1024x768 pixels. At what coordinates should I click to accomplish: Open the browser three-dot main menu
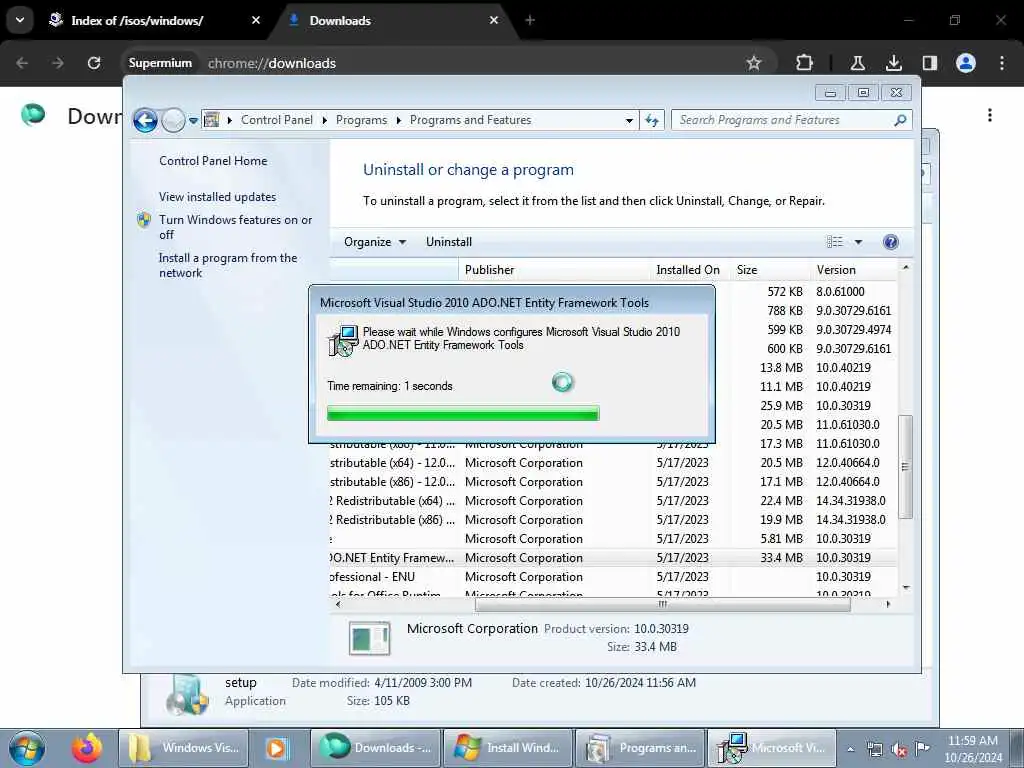click(x=1002, y=63)
